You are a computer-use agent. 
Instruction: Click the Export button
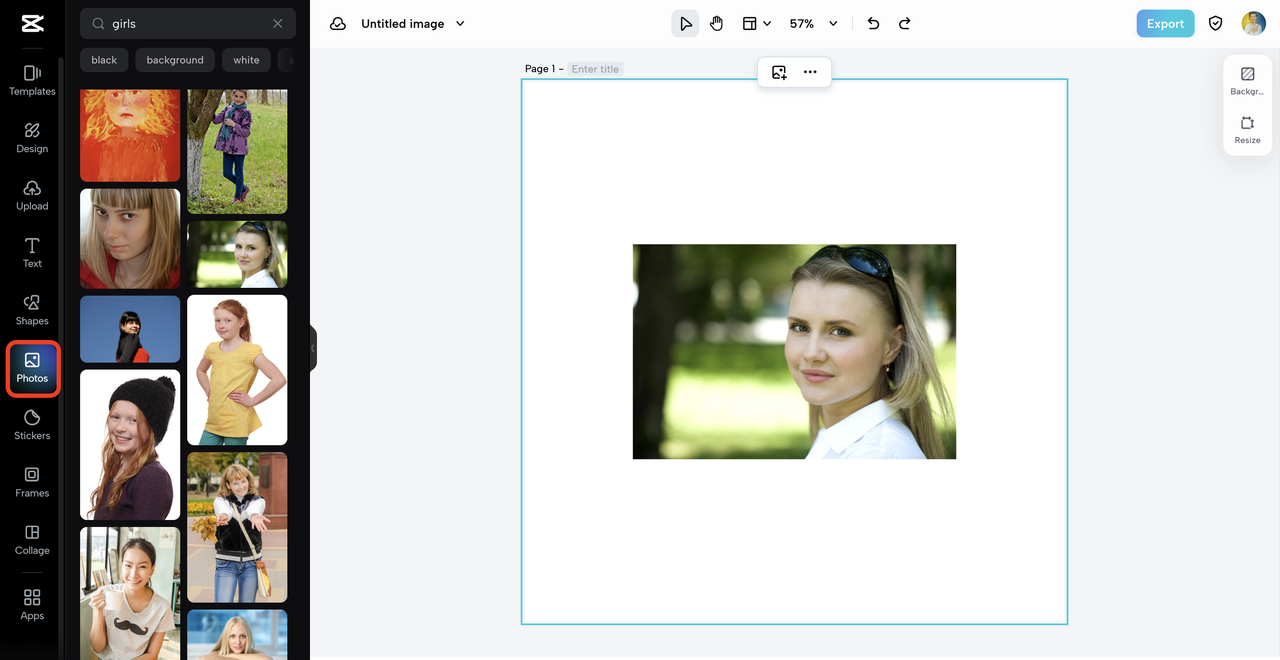coord(1165,23)
